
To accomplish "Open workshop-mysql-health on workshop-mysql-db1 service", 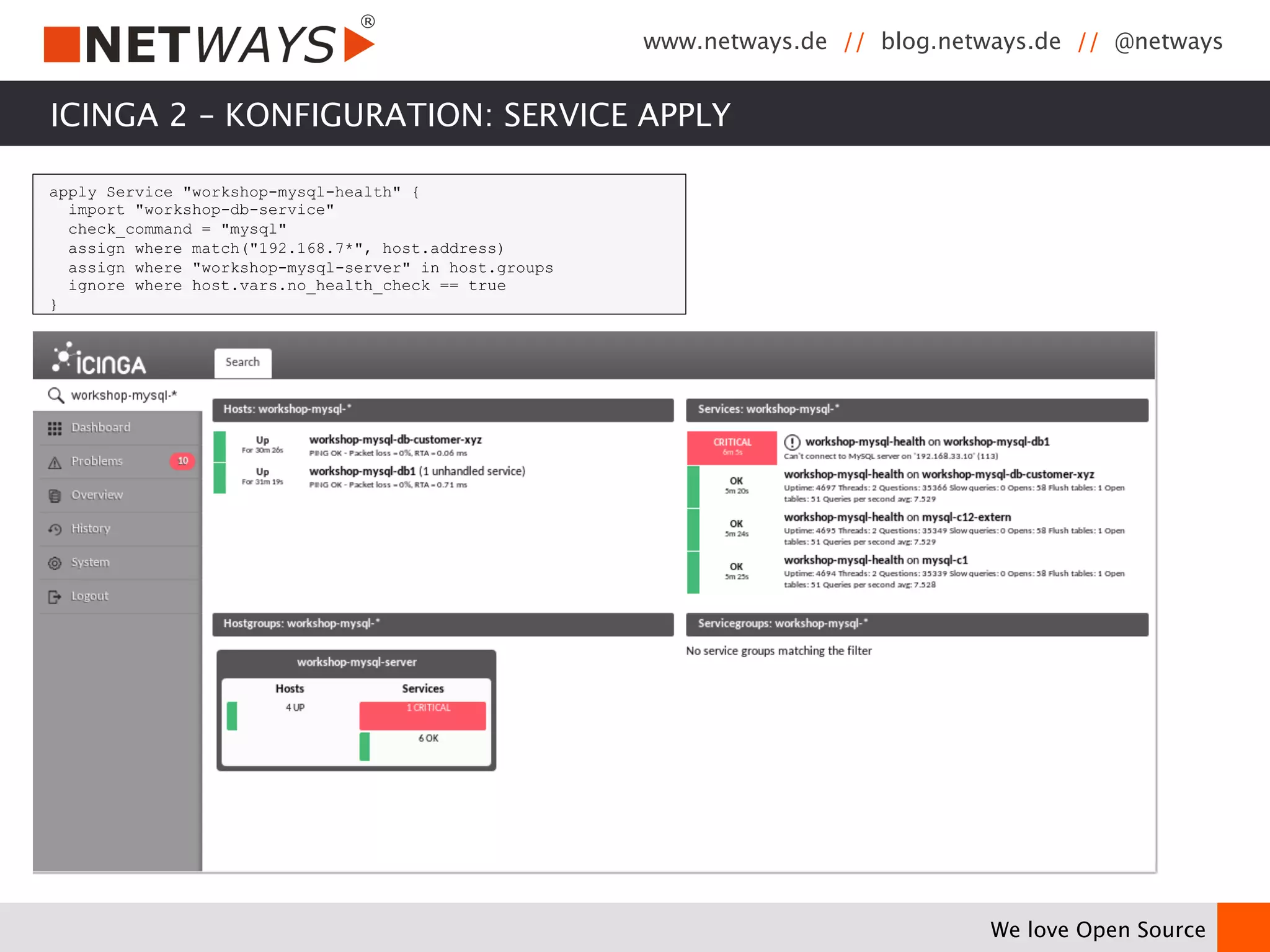I will coord(927,441).
